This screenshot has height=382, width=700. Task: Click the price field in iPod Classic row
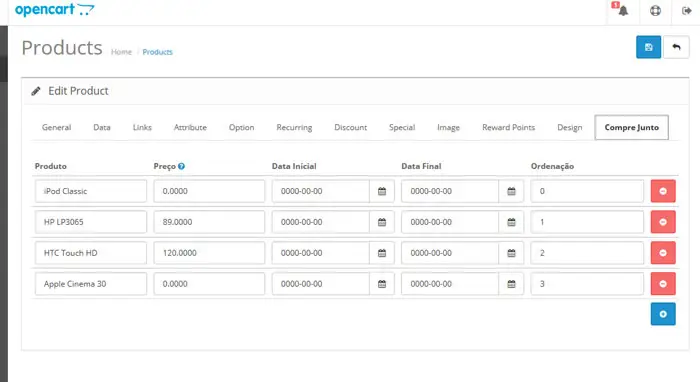pos(209,191)
